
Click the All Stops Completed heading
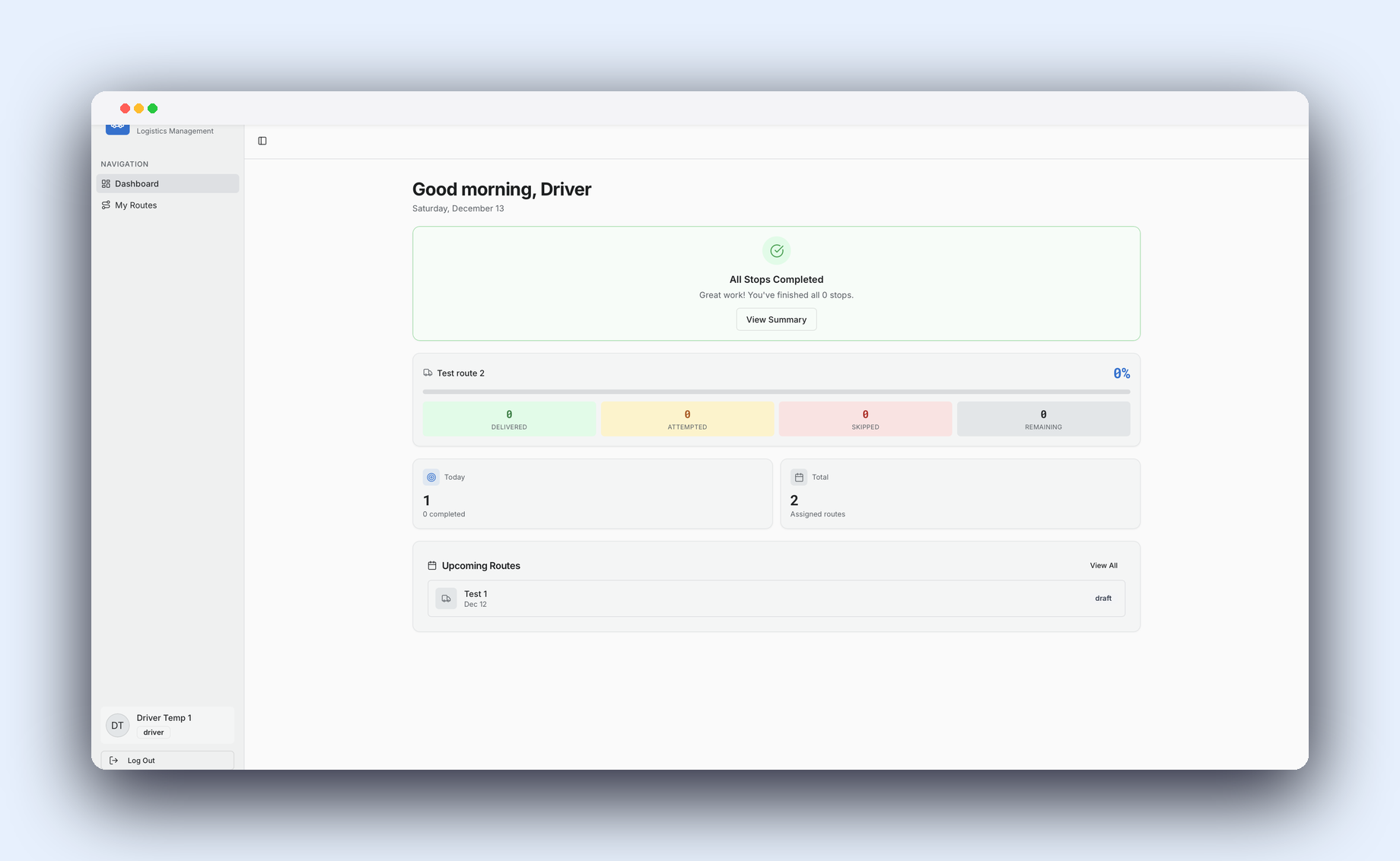pyautogui.click(x=776, y=280)
